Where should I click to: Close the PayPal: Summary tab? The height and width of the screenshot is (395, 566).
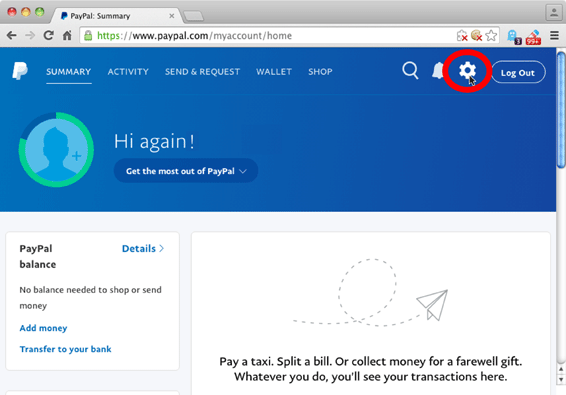coord(172,16)
